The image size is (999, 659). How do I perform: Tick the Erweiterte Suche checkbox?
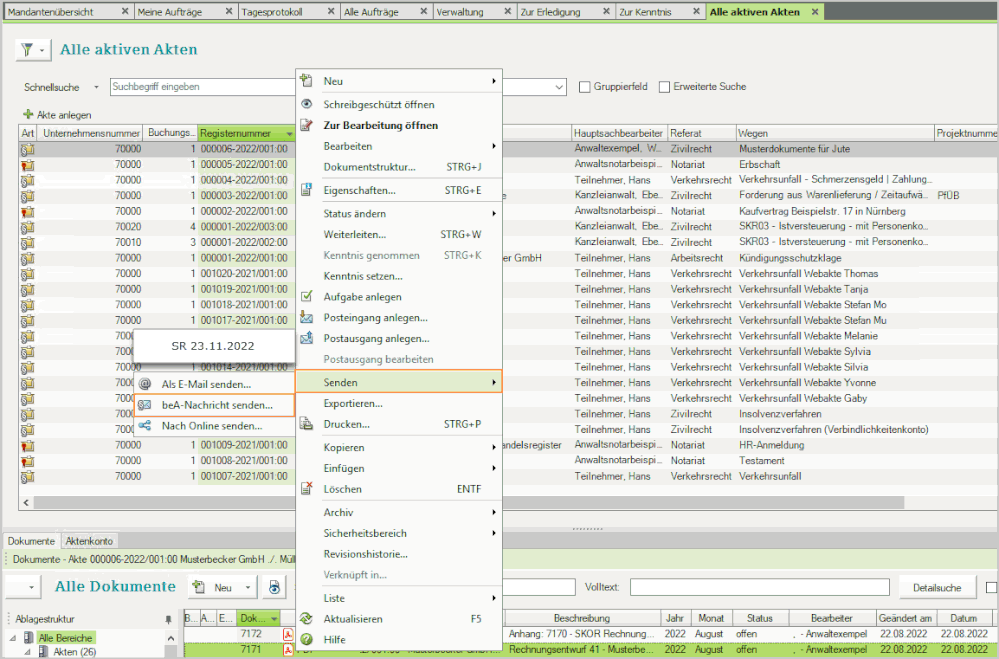coord(664,87)
